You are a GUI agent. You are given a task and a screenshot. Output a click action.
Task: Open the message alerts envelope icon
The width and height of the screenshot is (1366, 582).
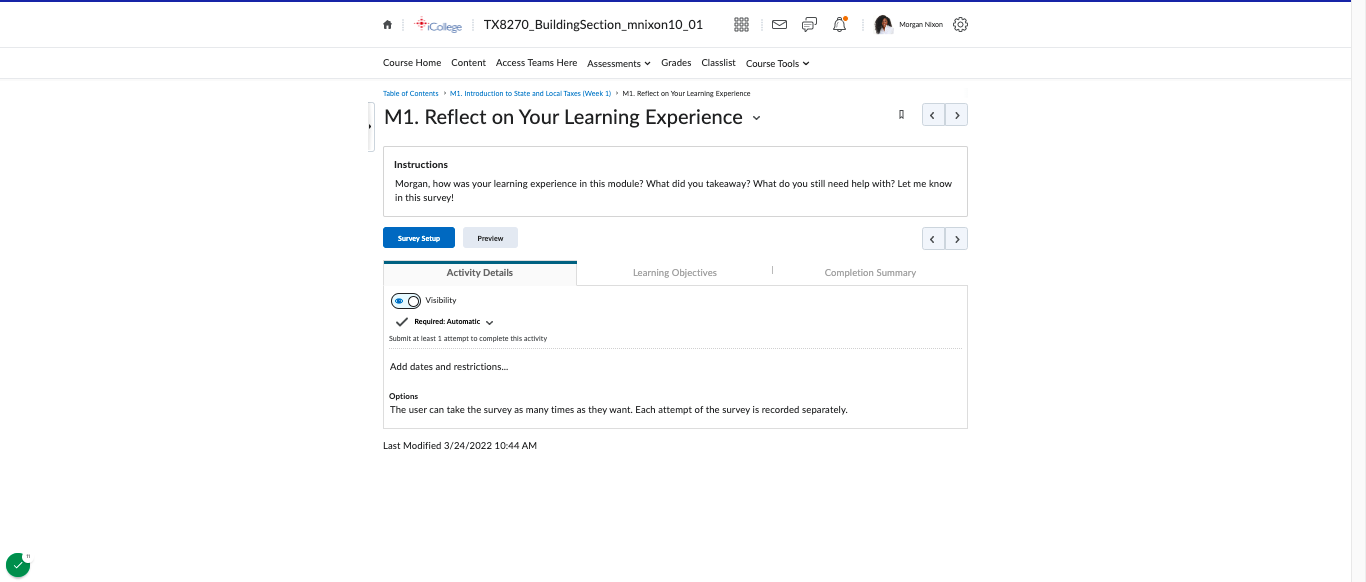click(x=779, y=25)
